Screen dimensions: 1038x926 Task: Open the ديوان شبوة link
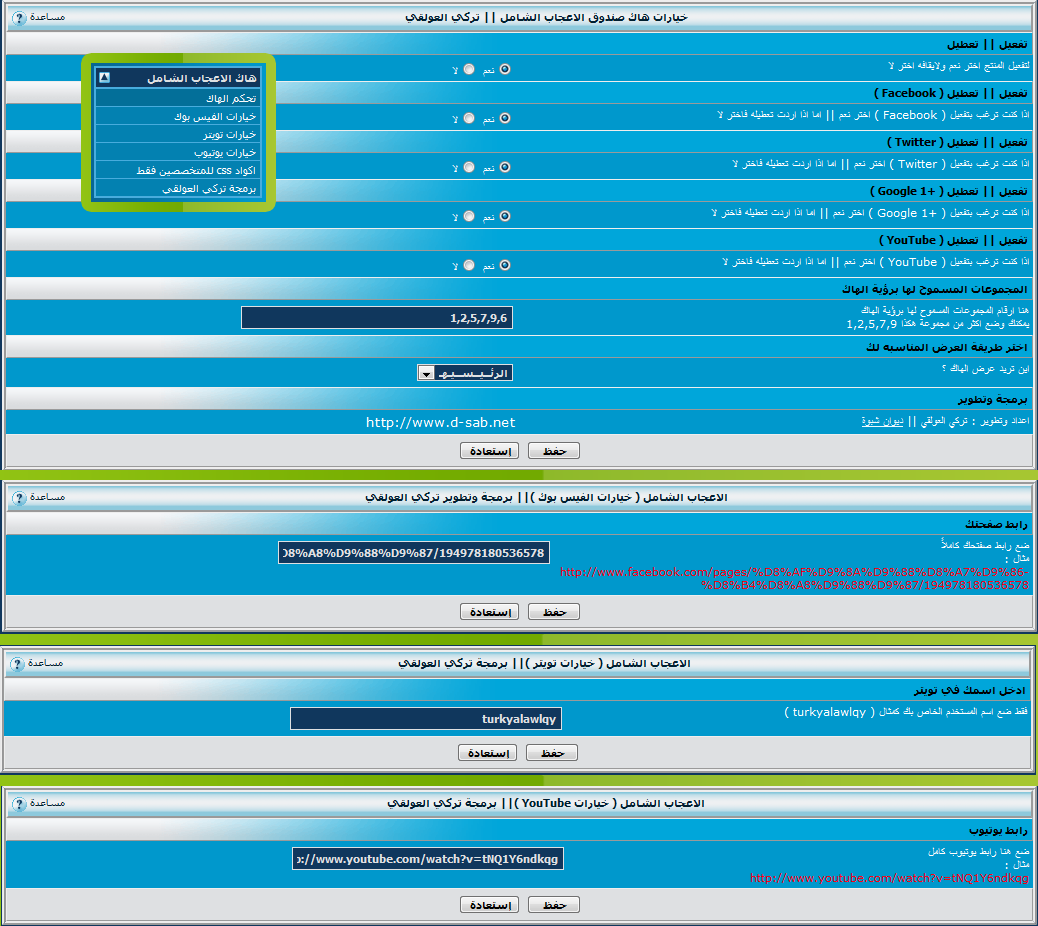pos(883,422)
